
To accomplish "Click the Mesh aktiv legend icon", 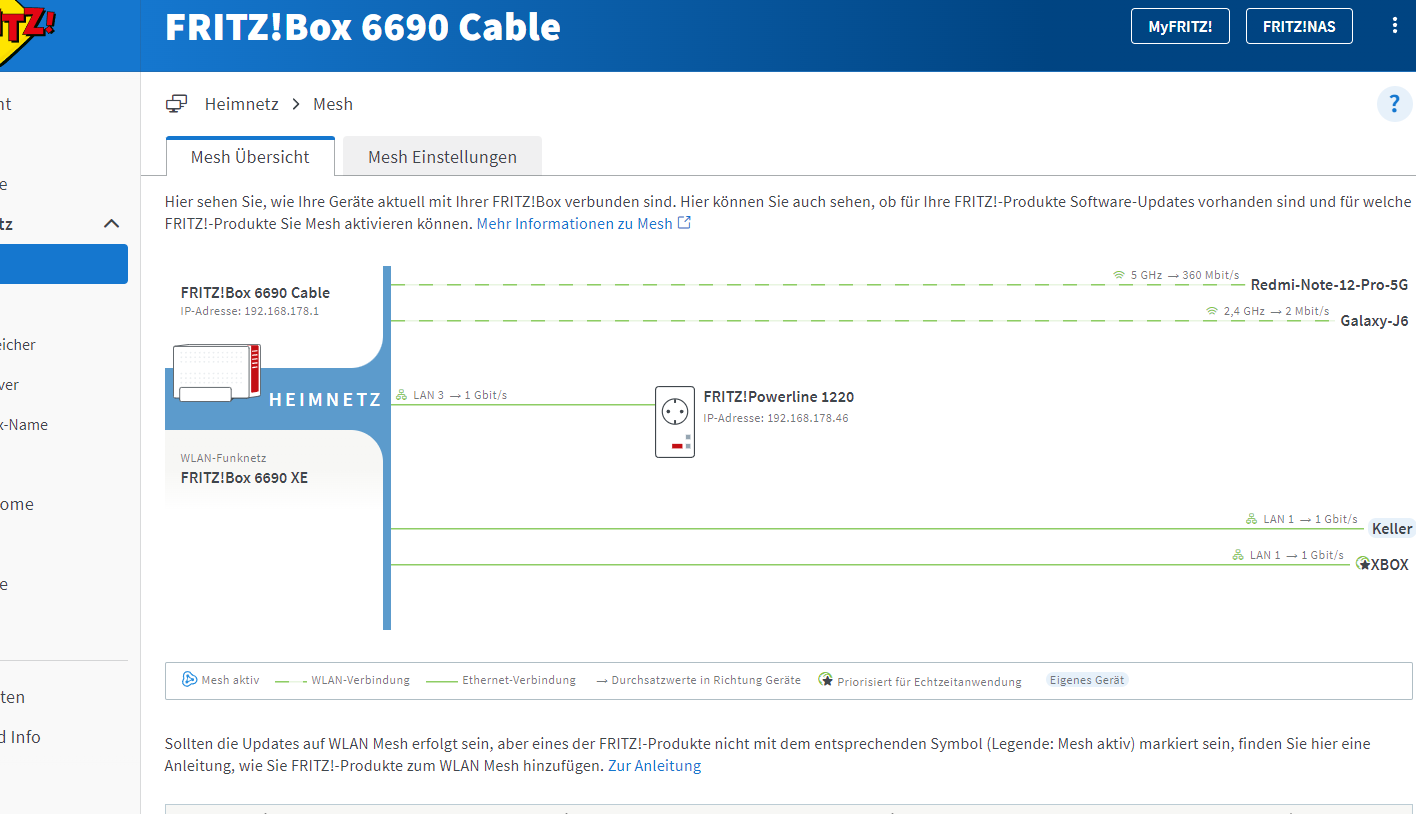I will coord(189,680).
